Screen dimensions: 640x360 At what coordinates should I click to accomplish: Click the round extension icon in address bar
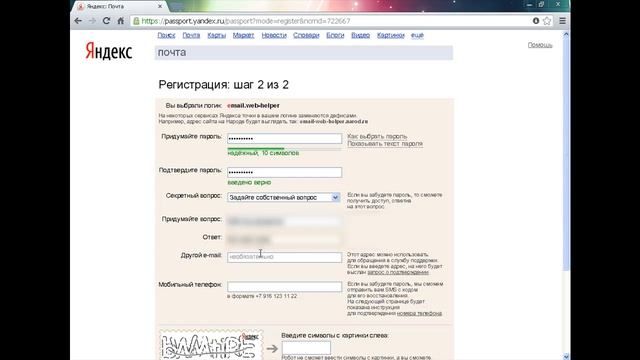pyautogui.click(x=536, y=21)
